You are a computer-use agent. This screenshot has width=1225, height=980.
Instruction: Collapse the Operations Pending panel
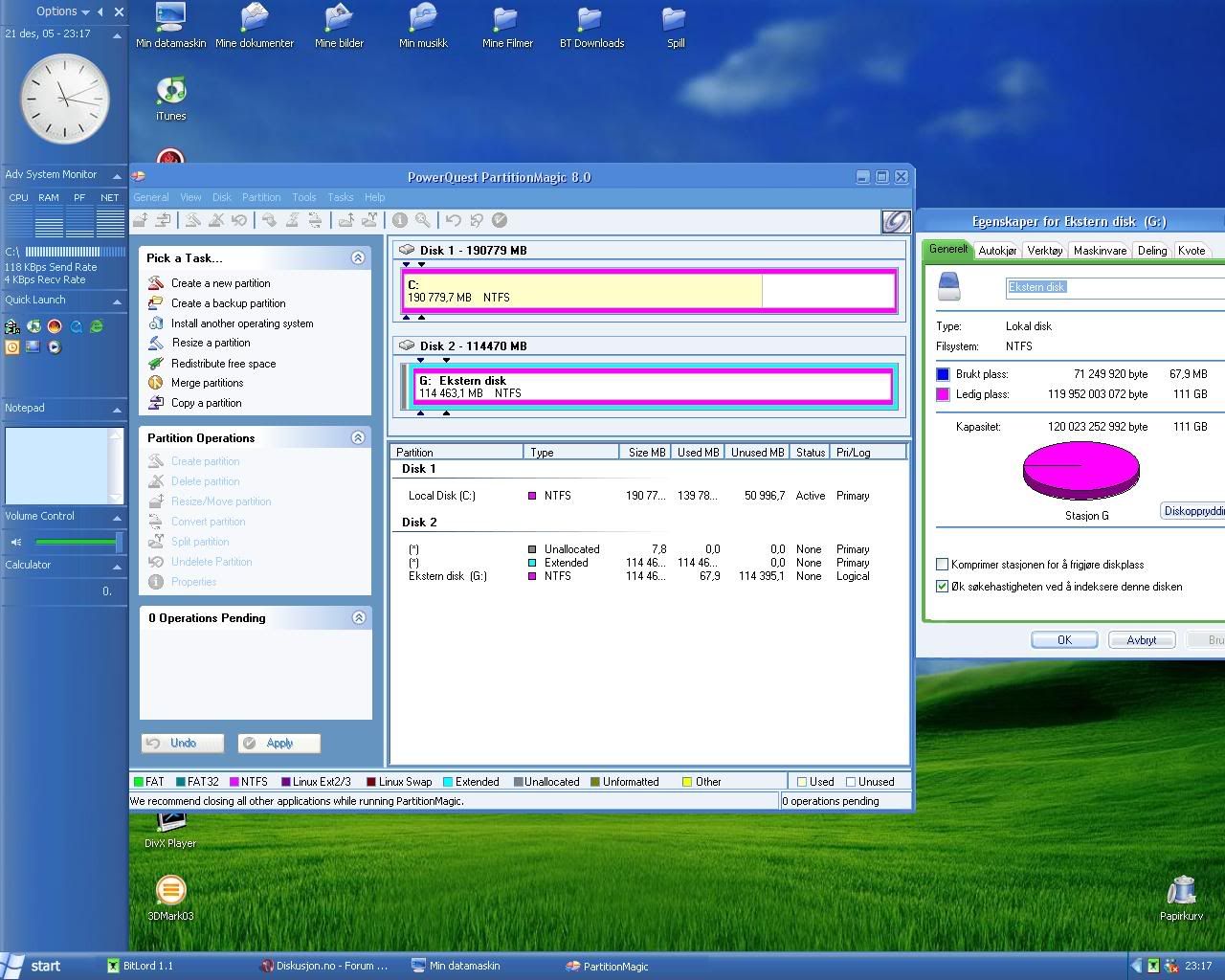tap(358, 617)
